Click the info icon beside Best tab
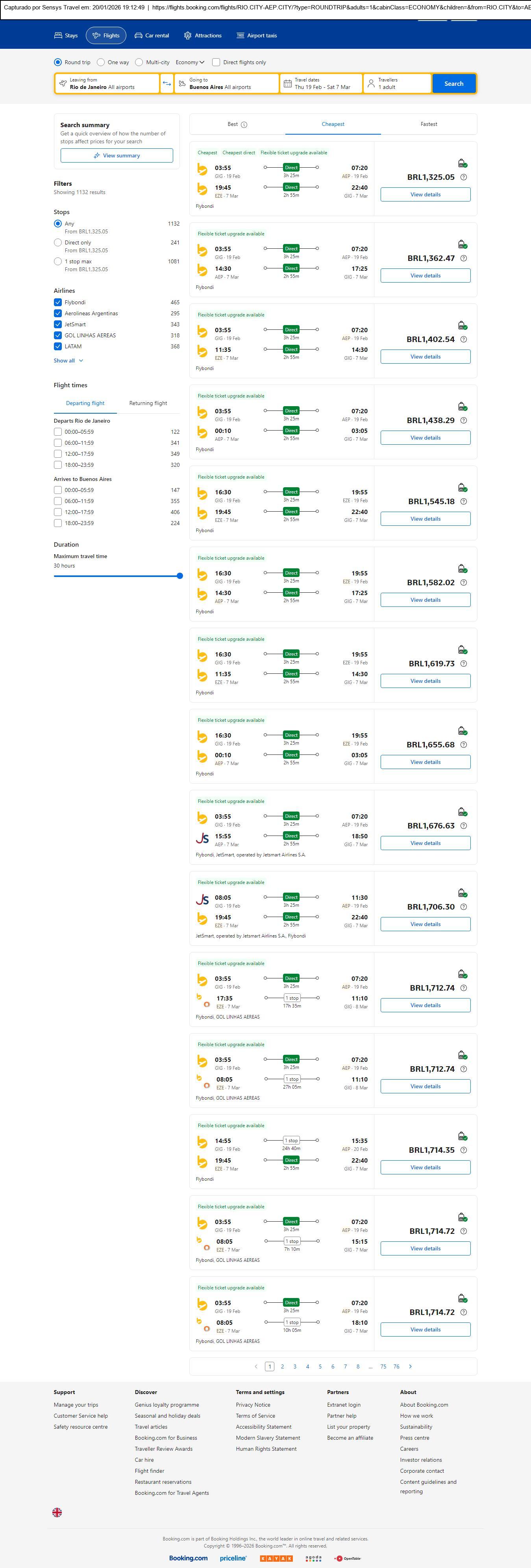Image resolution: width=531 pixels, height=1568 pixels. pyautogui.click(x=244, y=125)
